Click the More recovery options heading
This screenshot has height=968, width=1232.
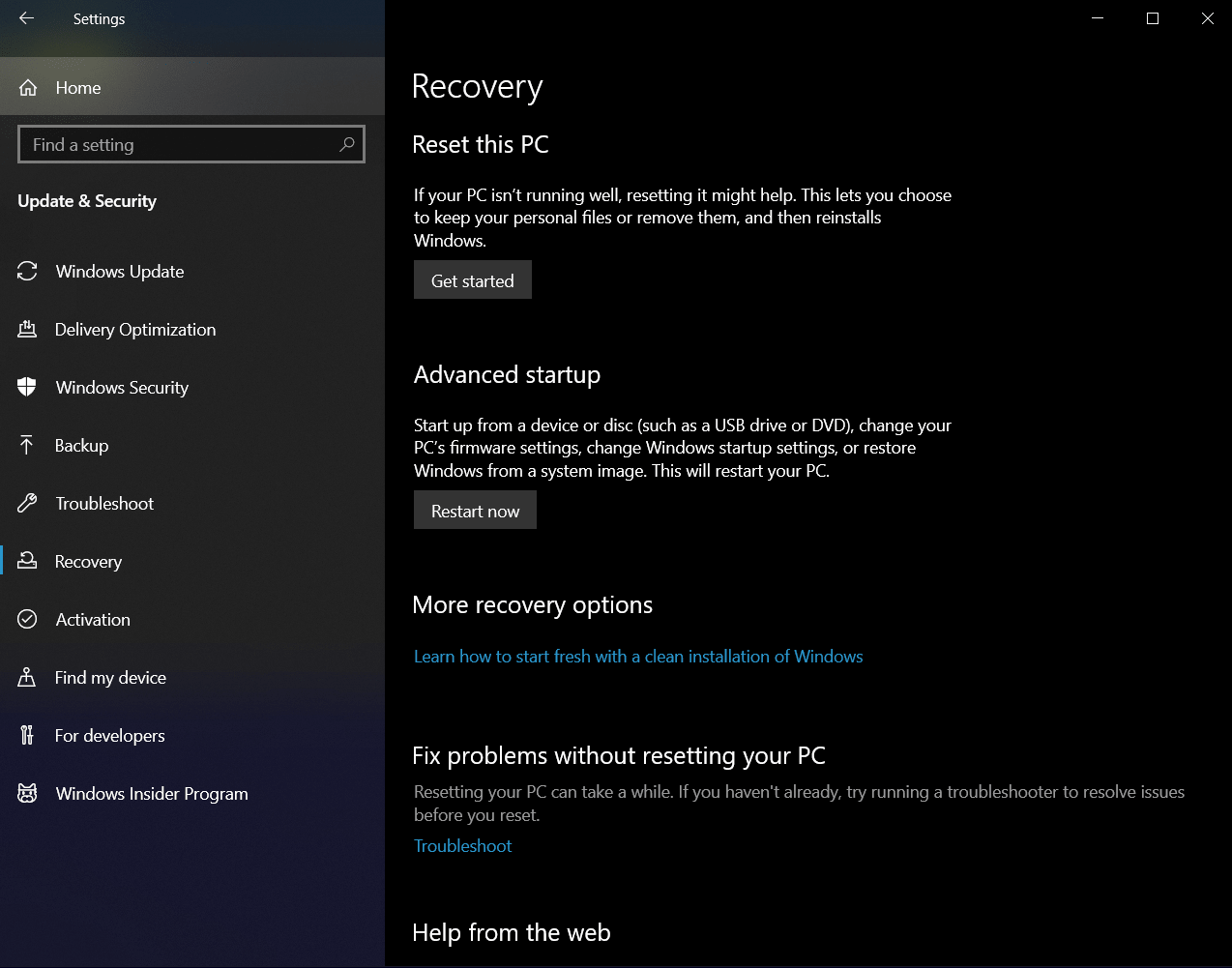533,605
